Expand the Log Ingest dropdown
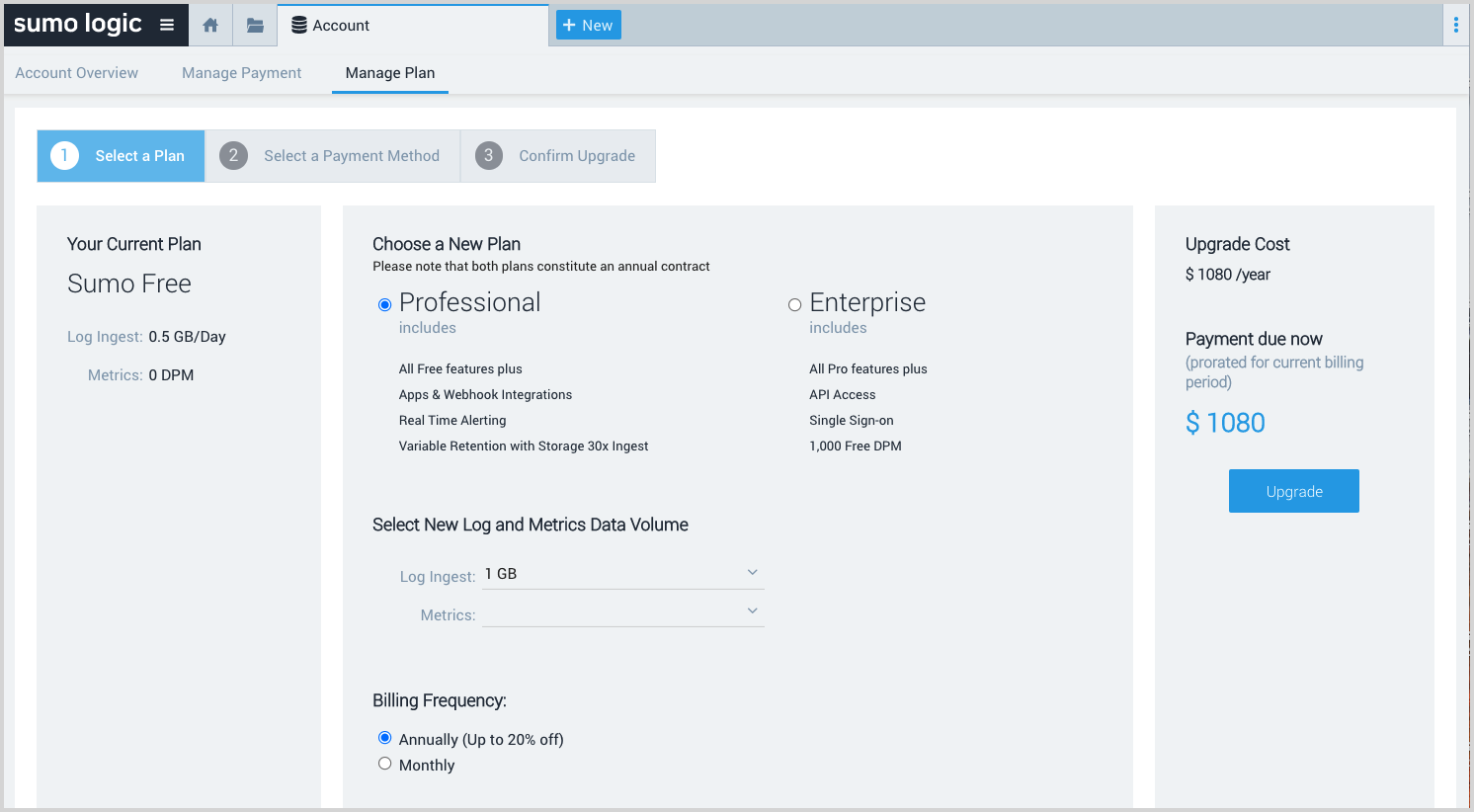This screenshot has width=1474, height=812. [752, 572]
